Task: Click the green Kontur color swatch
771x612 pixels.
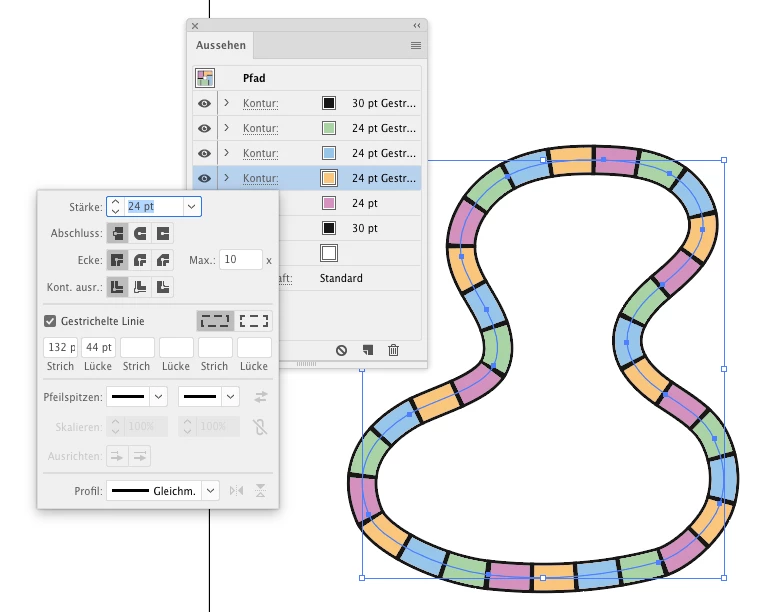Action: (329, 128)
